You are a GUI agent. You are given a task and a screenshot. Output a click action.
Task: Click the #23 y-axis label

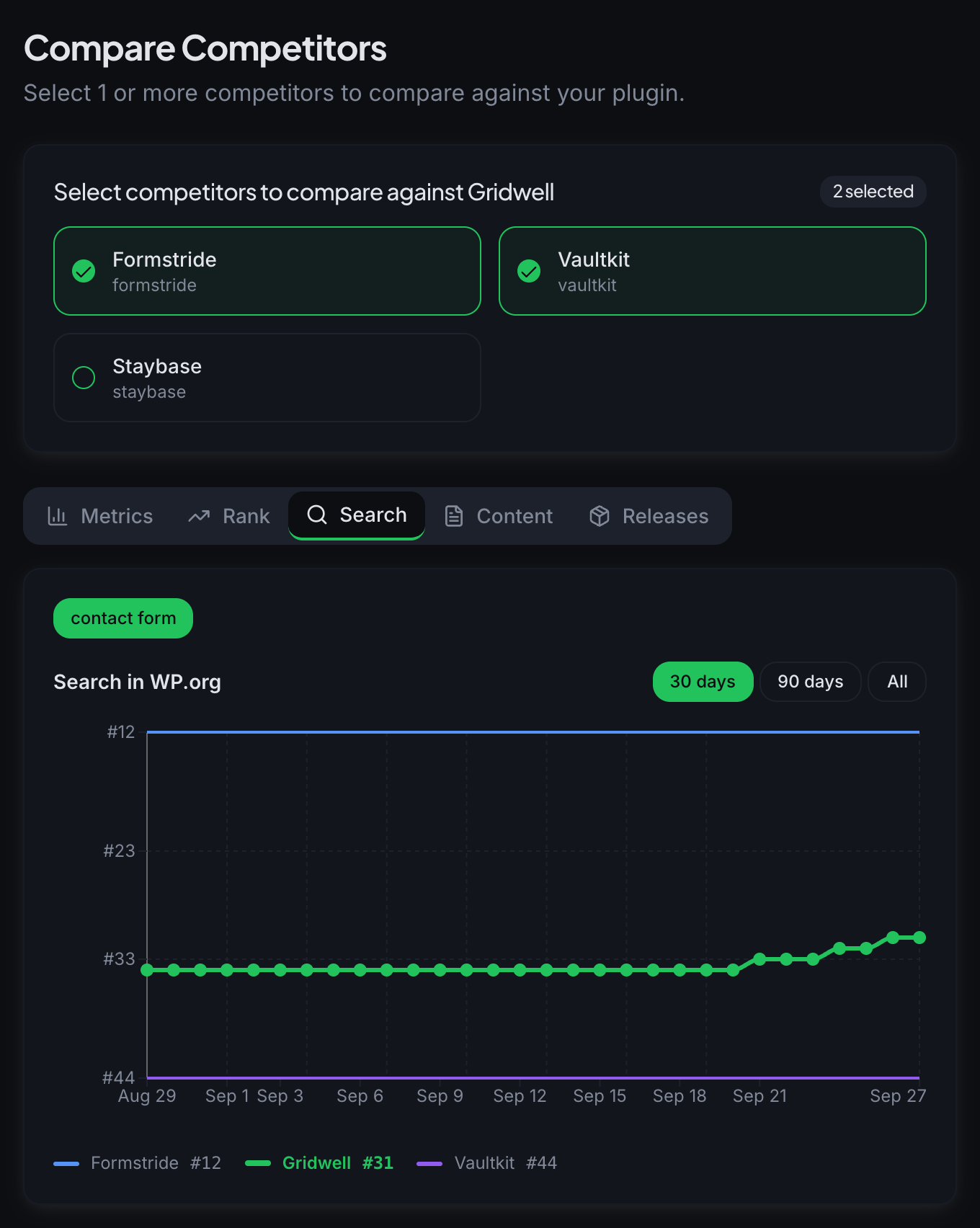click(119, 851)
